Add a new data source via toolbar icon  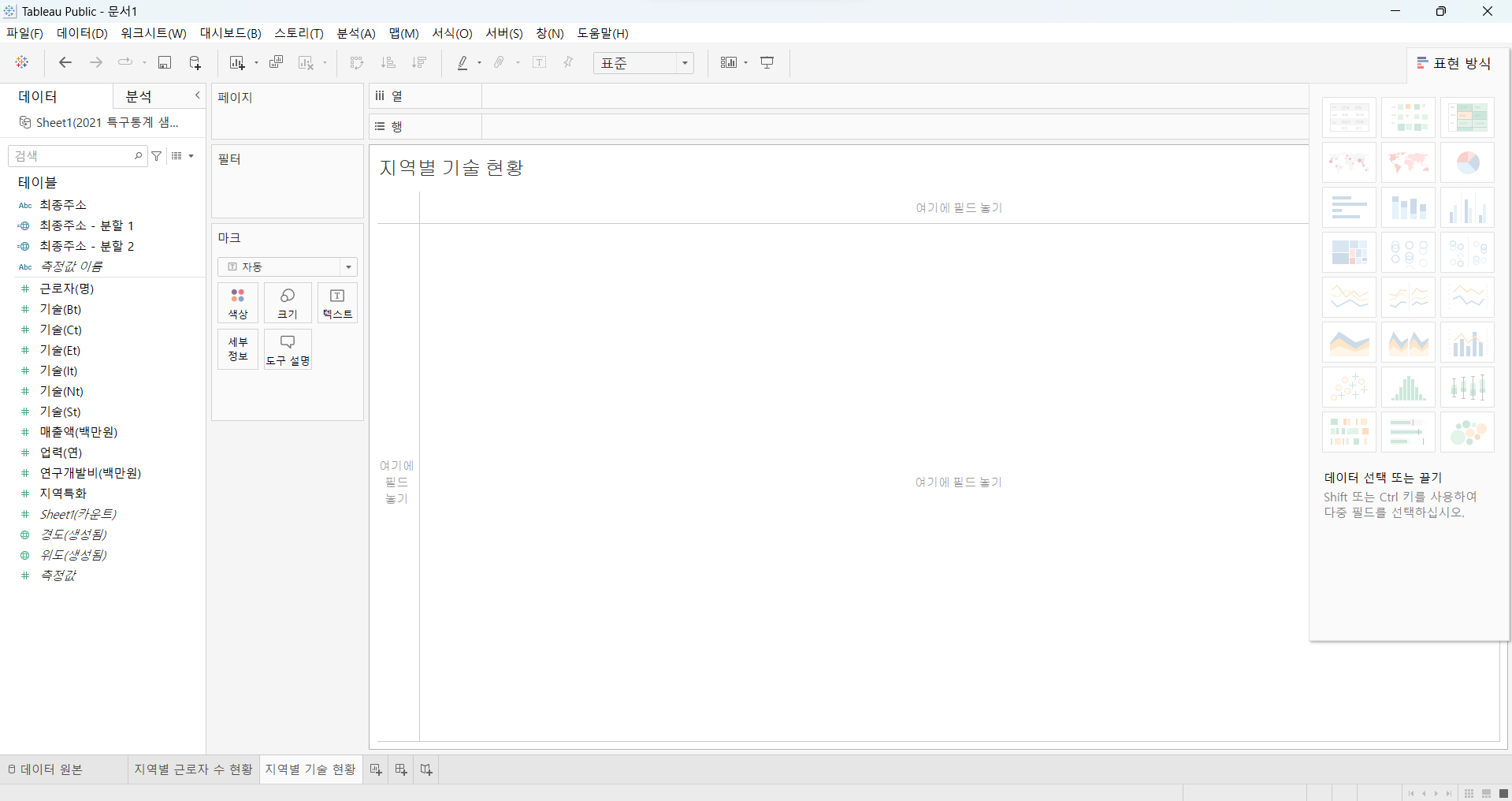[x=195, y=62]
